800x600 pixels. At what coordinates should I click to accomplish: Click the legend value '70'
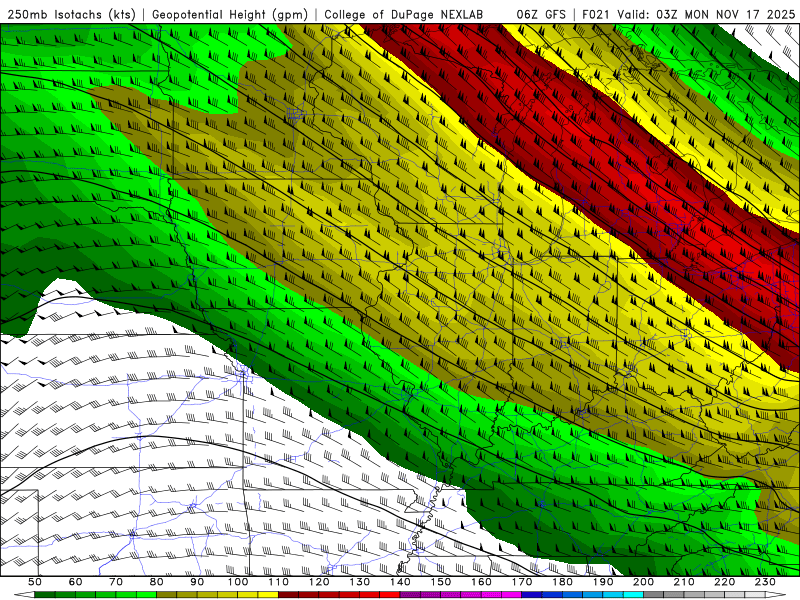pos(116,582)
